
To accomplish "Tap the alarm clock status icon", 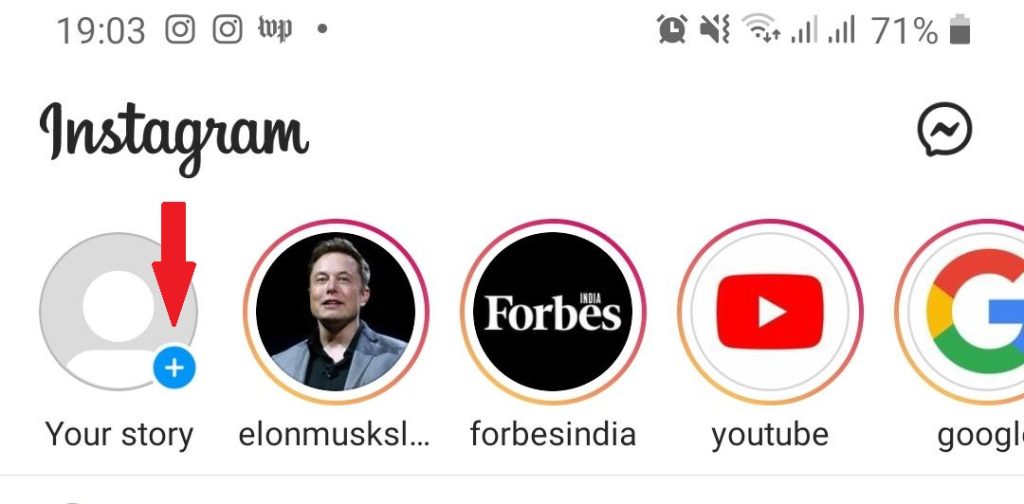I will click(x=672, y=29).
